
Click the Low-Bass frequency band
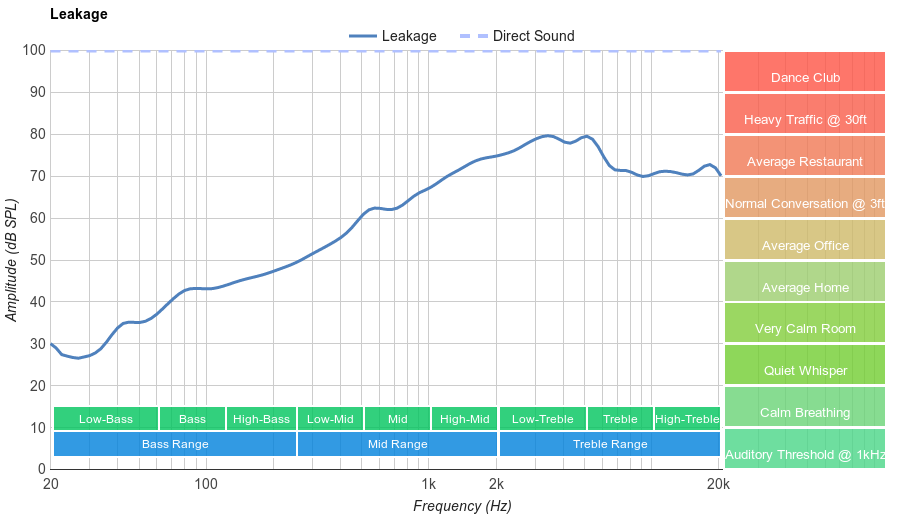[x=105, y=419]
